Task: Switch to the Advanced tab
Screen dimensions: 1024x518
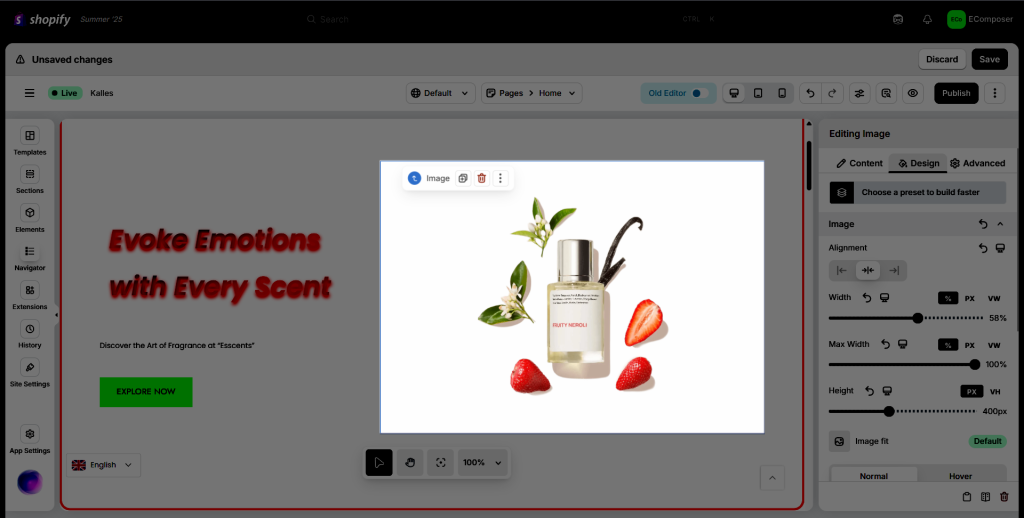Action: (x=977, y=163)
